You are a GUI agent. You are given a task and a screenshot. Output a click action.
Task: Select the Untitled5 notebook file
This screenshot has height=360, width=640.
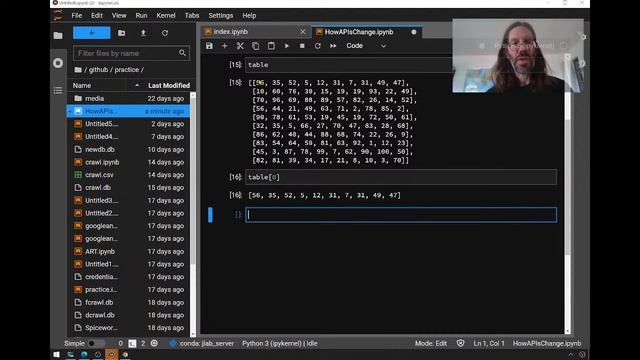tap(128, 124)
